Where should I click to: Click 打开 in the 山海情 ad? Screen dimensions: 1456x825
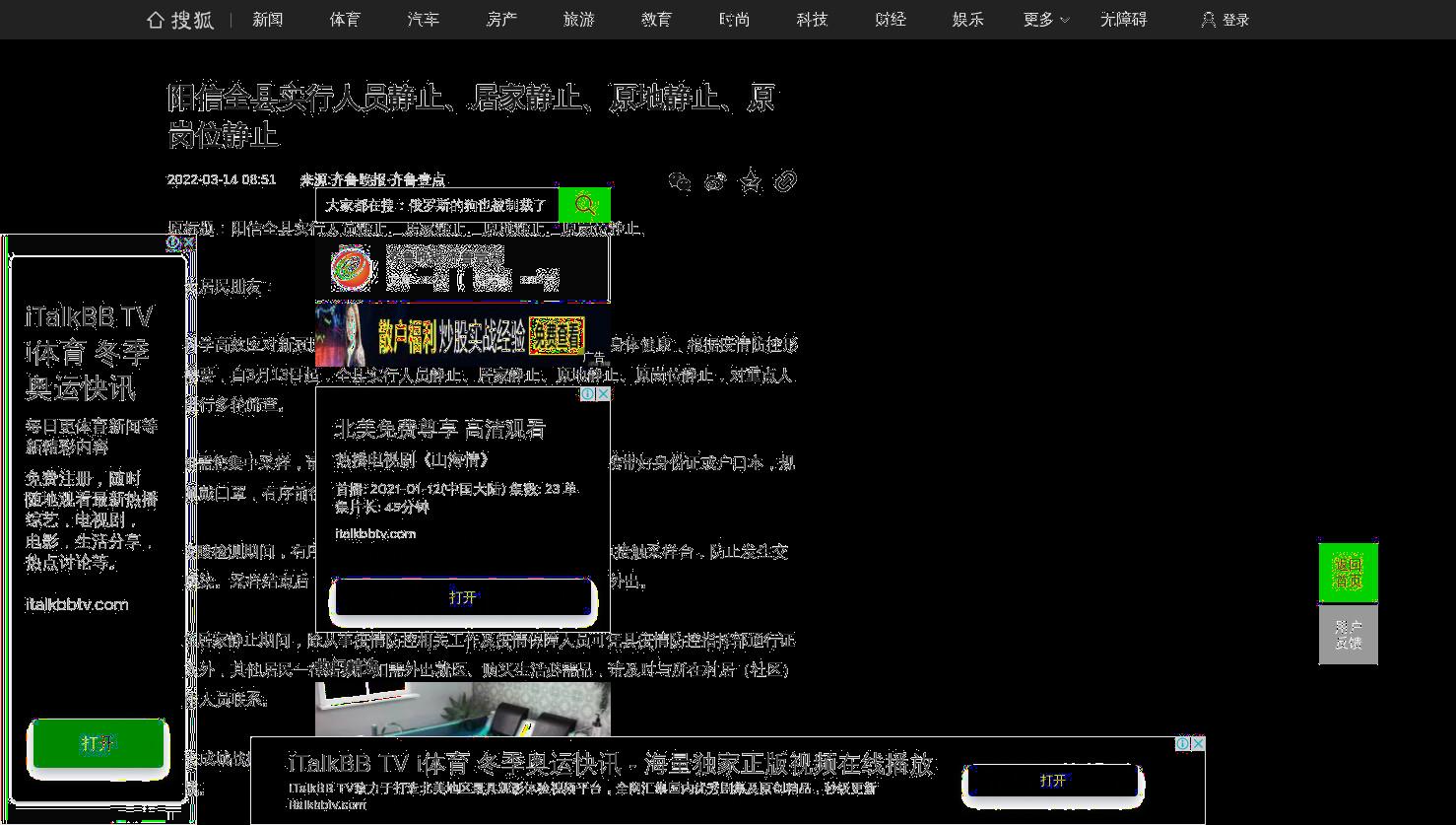point(463,598)
